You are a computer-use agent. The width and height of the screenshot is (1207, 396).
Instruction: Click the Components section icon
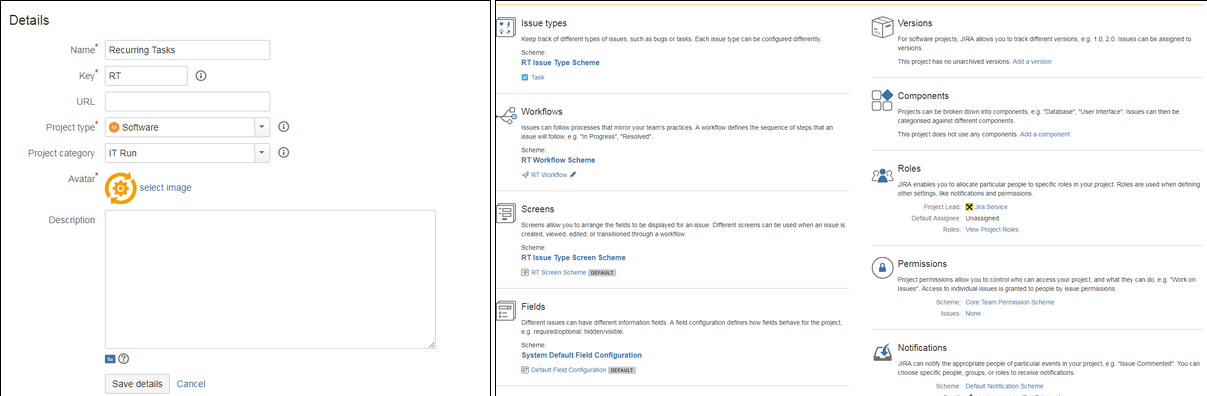click(x=881, y=99)
